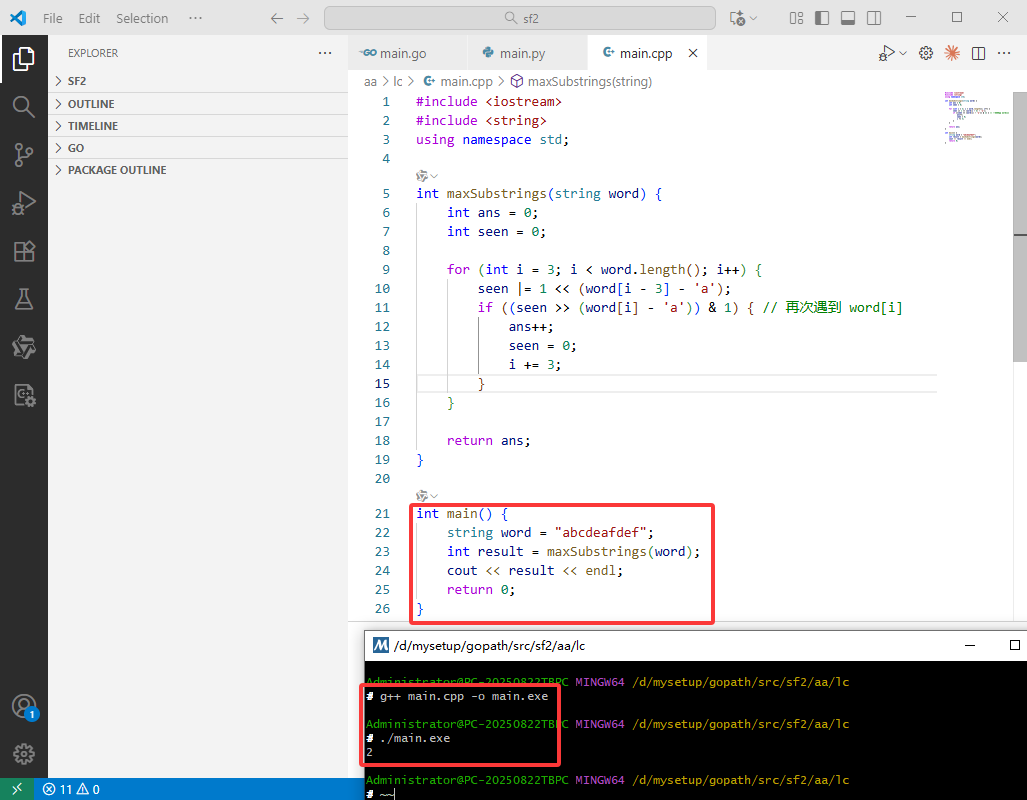The width and height of the screenshot is (1027, 800).
Task: Open the Source Control view
Action: [24, 155]
